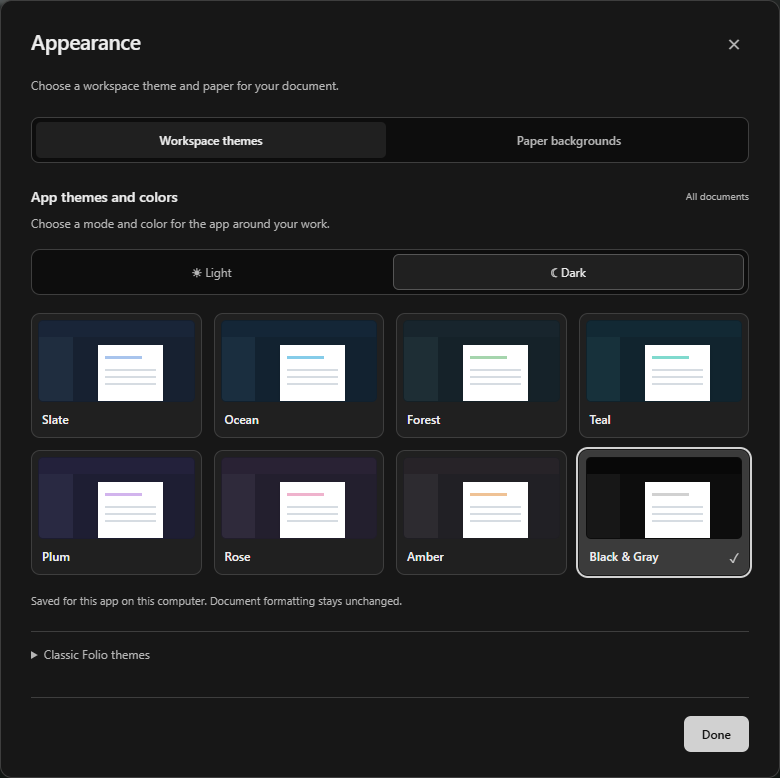Choose the Amber theme card
780x778 pixels.
481,512
